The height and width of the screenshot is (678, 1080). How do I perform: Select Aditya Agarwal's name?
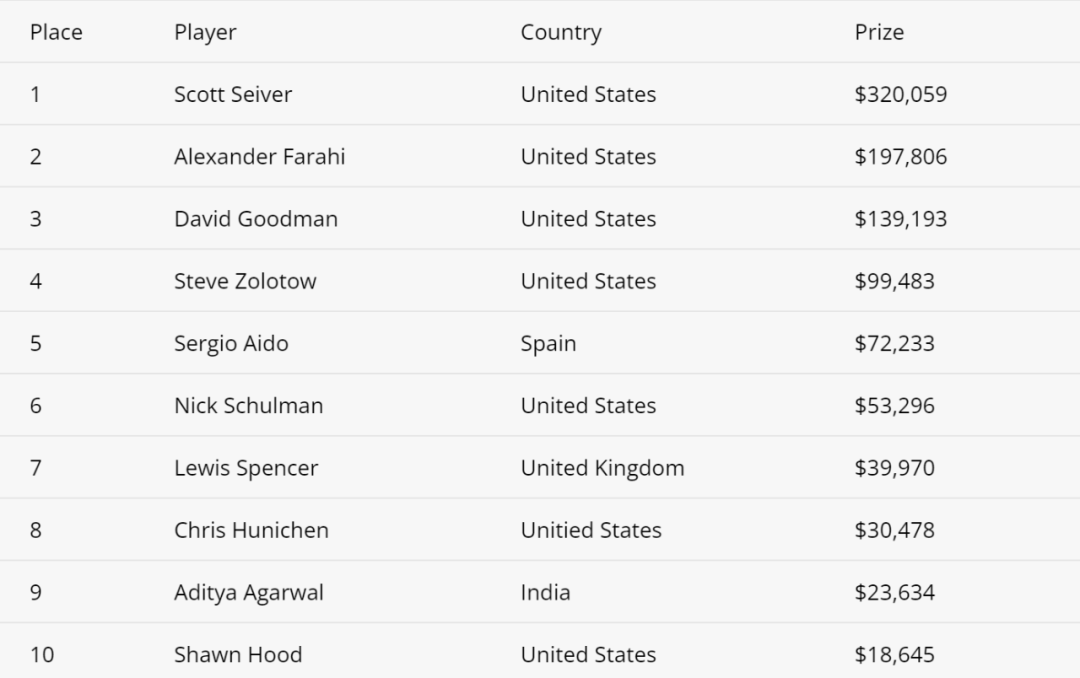249,593
